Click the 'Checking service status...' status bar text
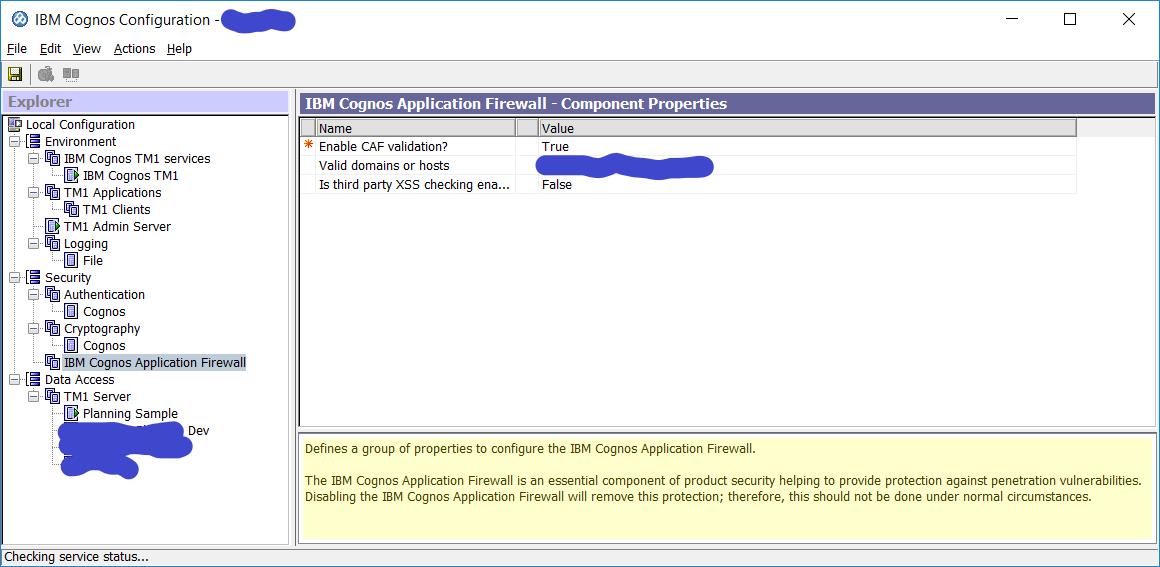Image resolution: width=1160 pixels, height=567 pixels. (x=77, y=557)
